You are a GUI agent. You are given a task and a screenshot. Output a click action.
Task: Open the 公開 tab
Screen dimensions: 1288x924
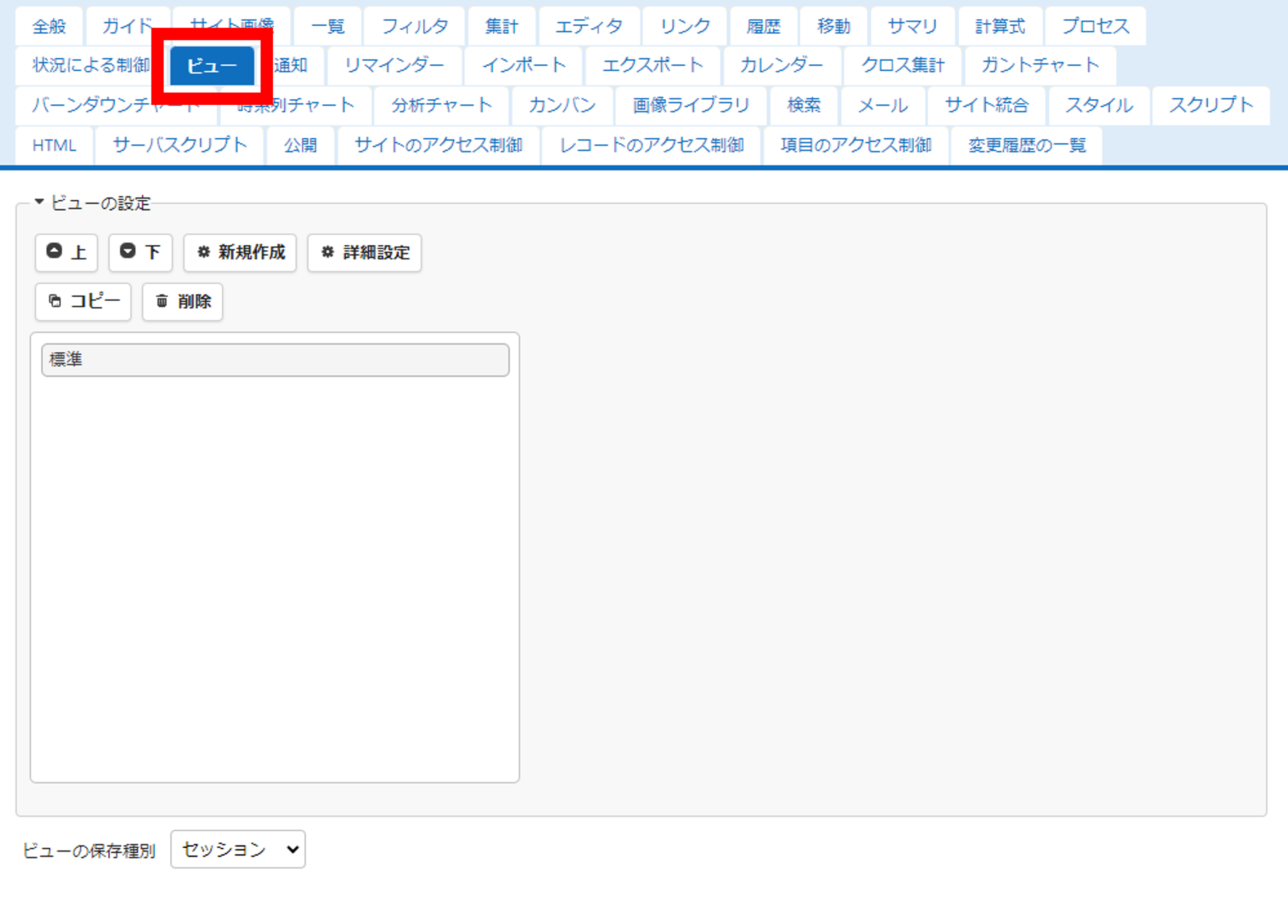pyautogui.click(x=301, y=146)
